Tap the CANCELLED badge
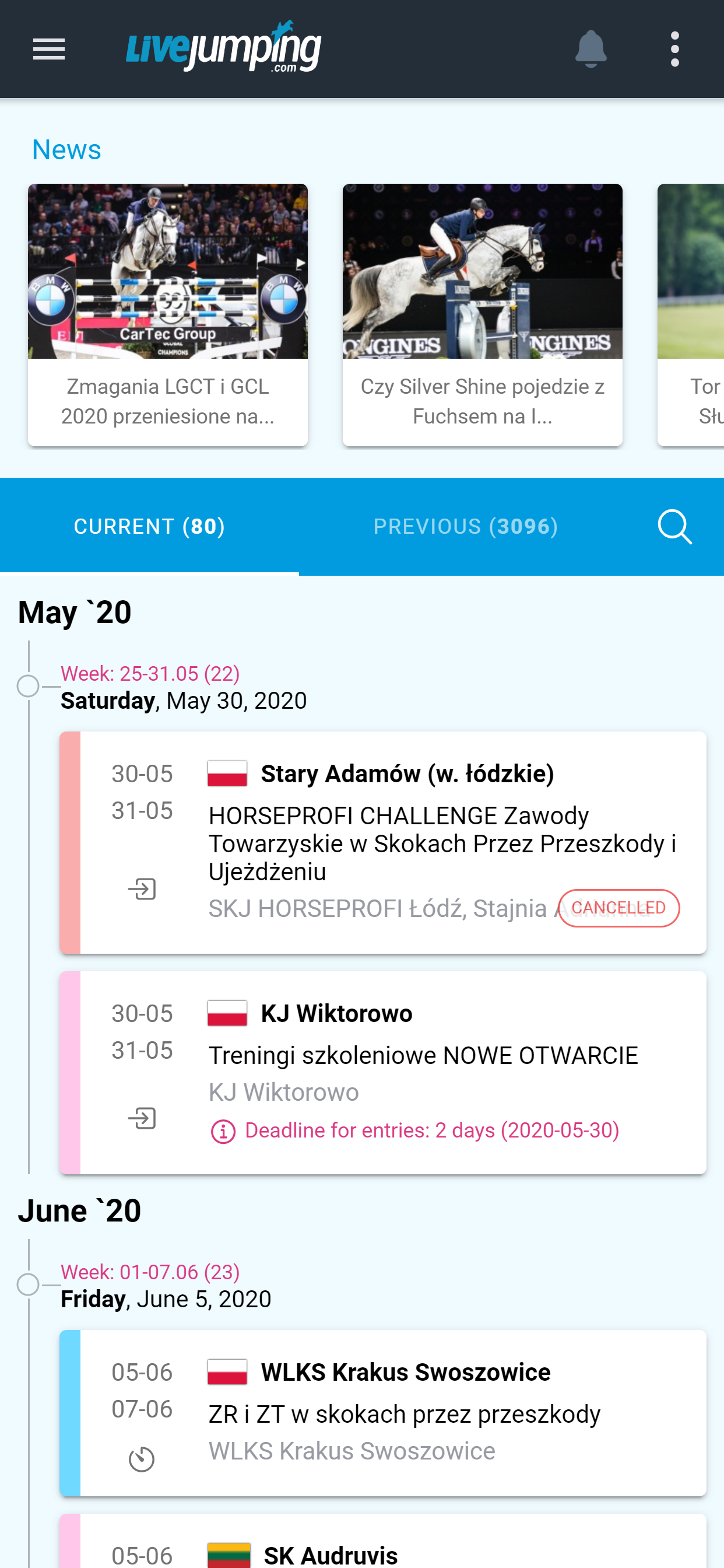Screen dimensions: 724x1568 pos(618,908)
